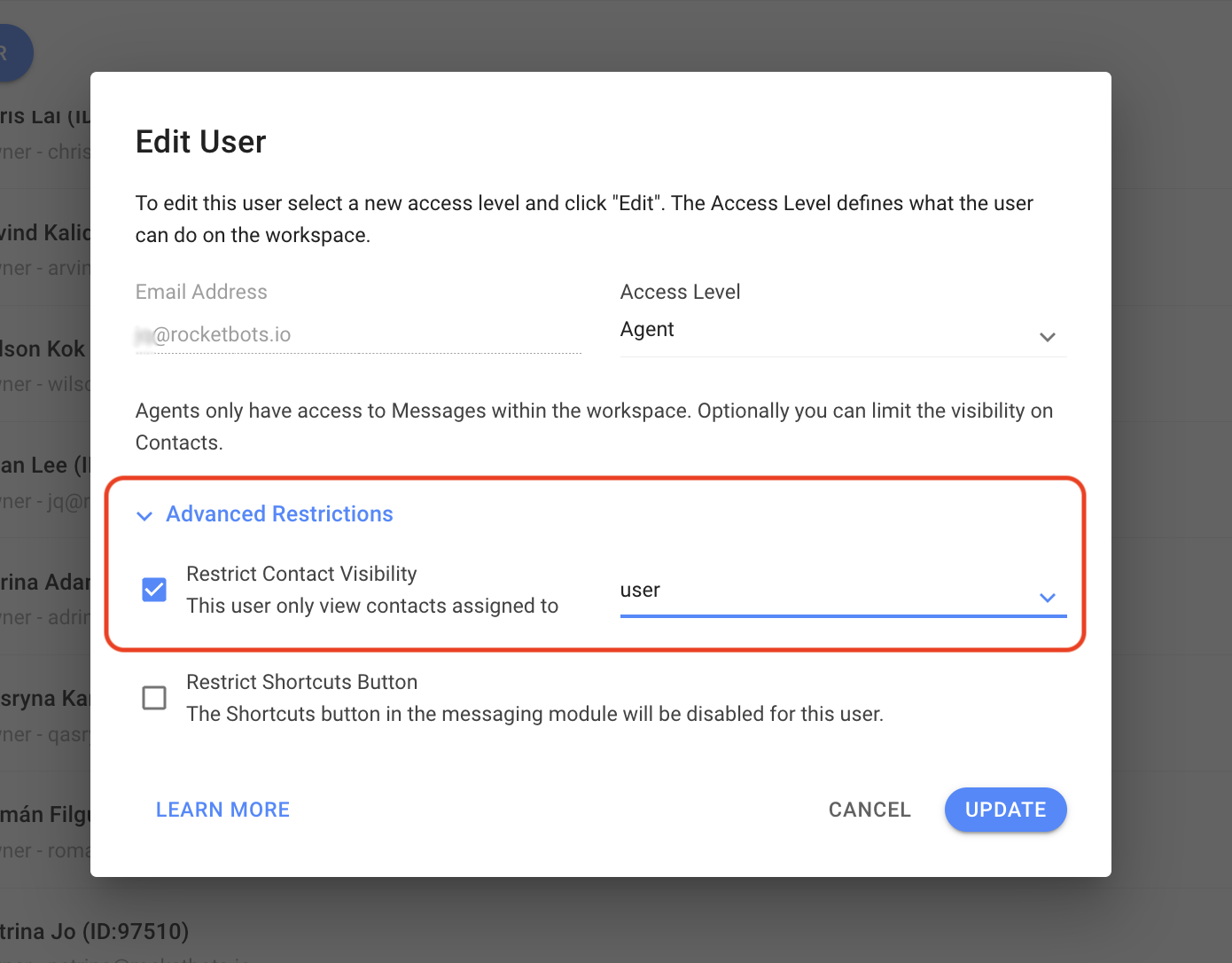This screenshot has height=963, width=1232.
Task: Click the Access Level dropdown chevron arrow
Action: tap(1047, 337)
